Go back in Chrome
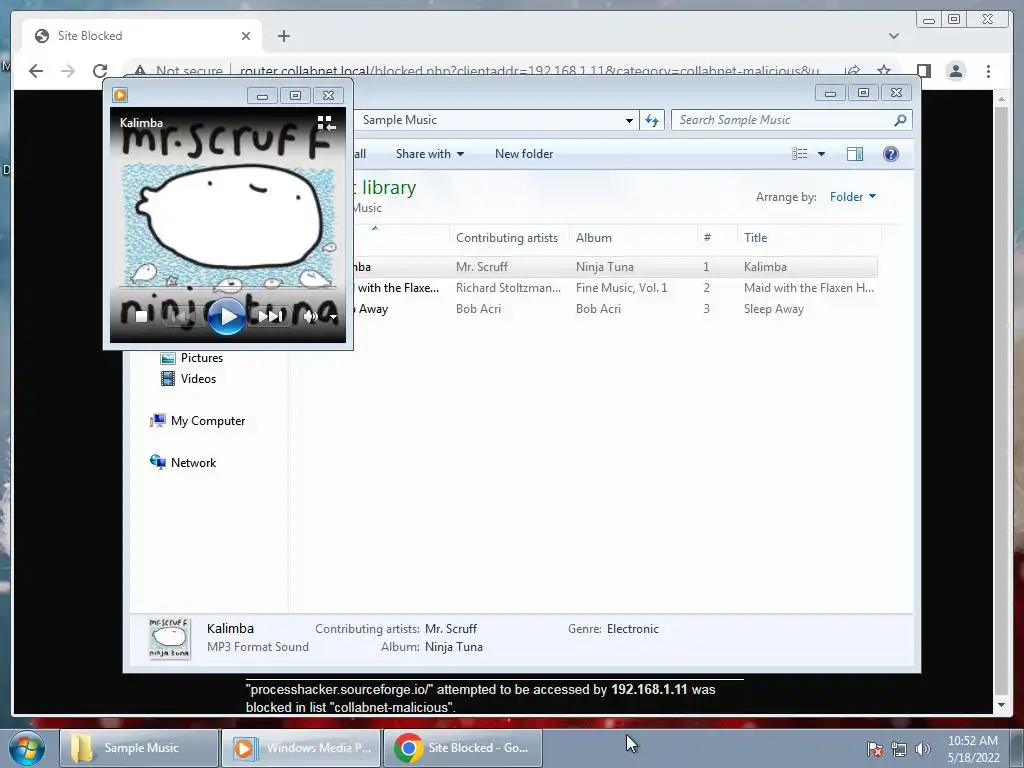The height and width of the screenshot is (768, 1024). pos(36,71)
